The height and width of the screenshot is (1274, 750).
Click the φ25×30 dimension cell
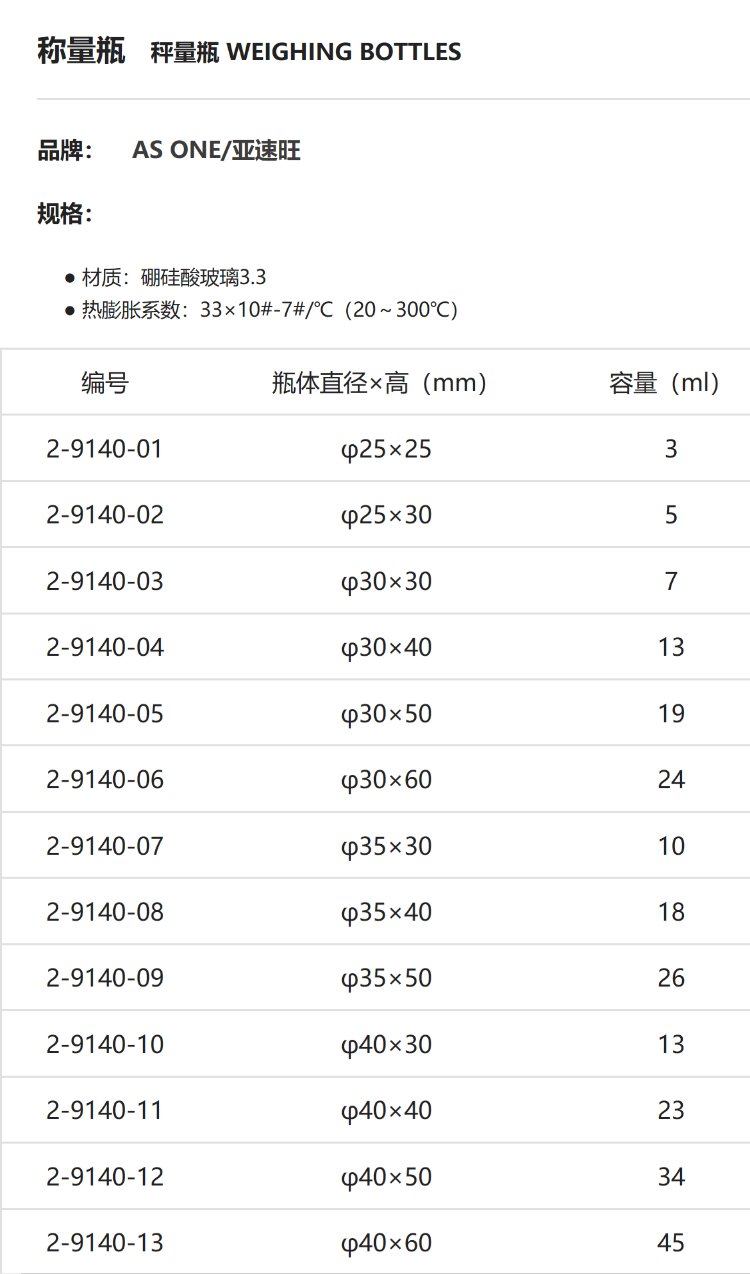pyautogui.click(x=386, y=515)
